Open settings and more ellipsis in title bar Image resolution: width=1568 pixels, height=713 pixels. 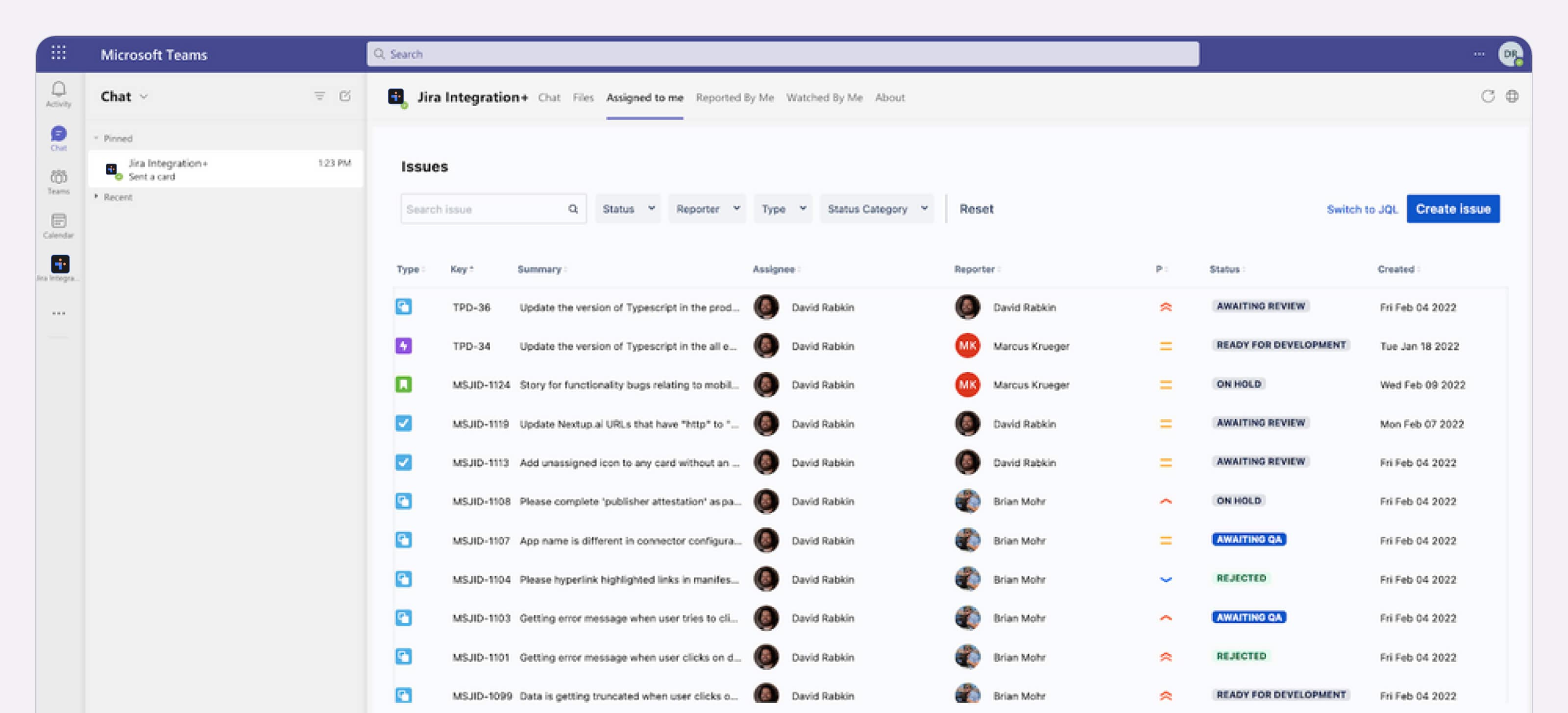1478,54
